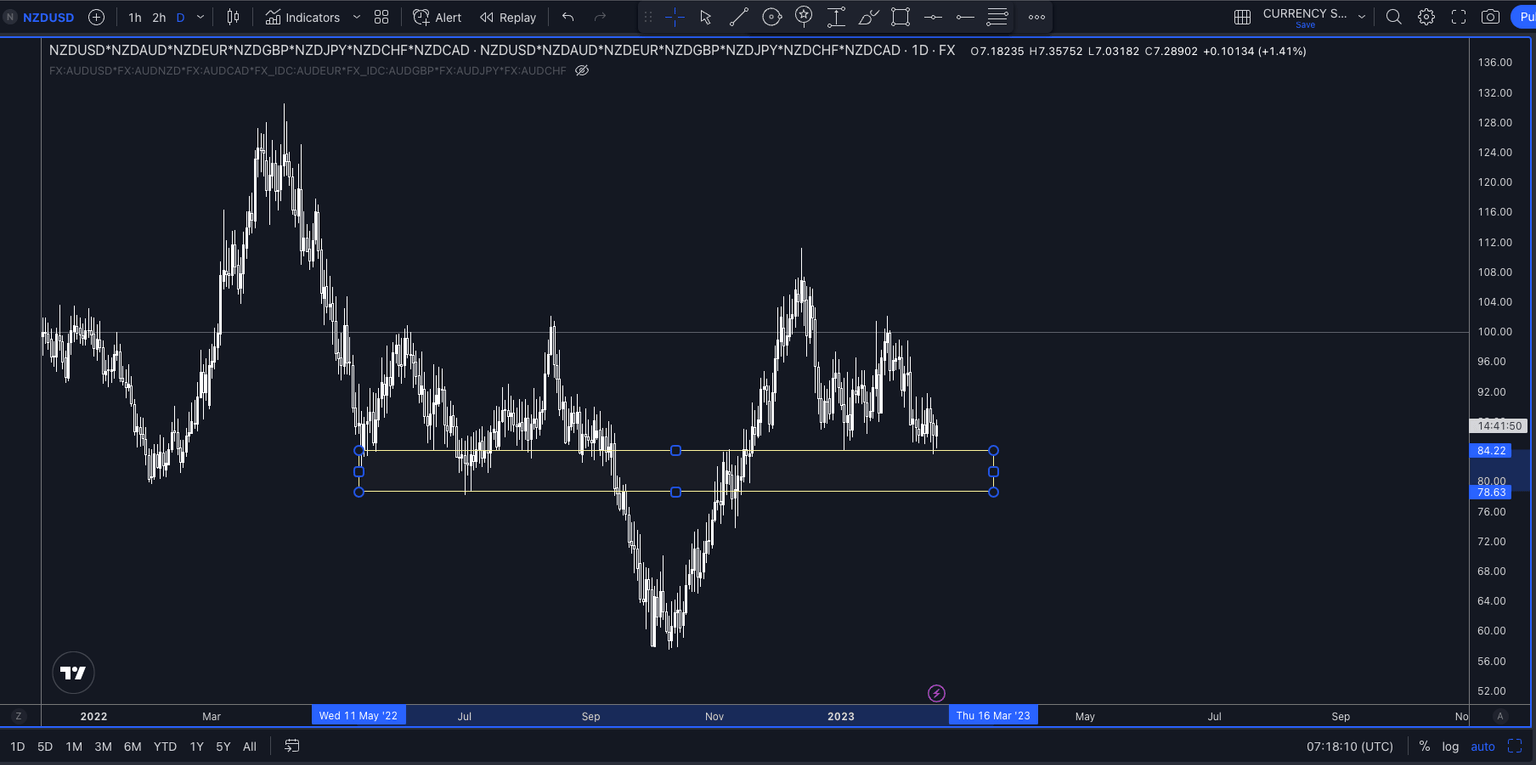Select the Horizontal Line tool
This screenshot has height=765, width=1536.
click(x=932, y=17)
